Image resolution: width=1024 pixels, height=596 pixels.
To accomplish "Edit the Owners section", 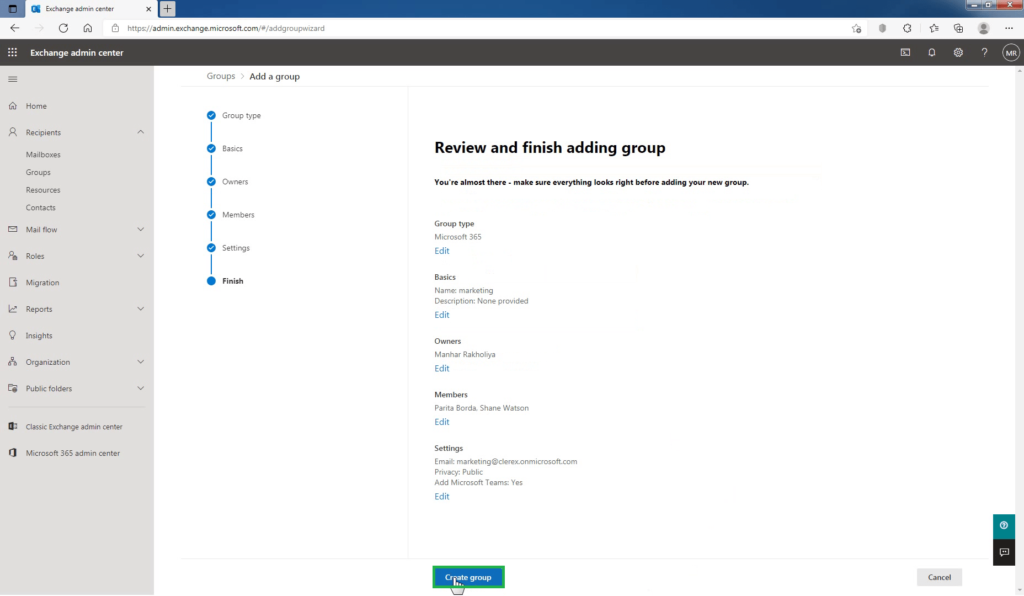I will 441,368.
